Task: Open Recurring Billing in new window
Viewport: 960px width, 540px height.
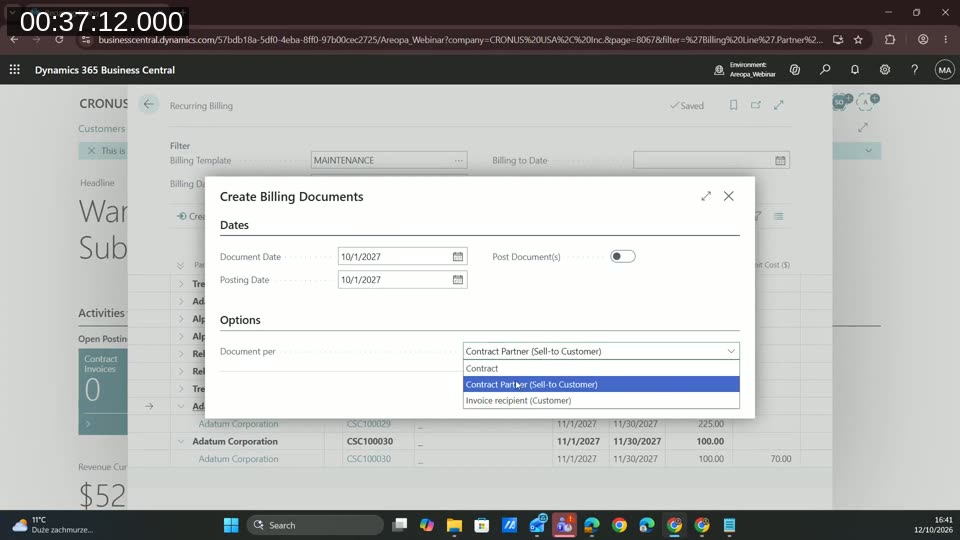Action: pyautogui.click(x=756, y=105)
